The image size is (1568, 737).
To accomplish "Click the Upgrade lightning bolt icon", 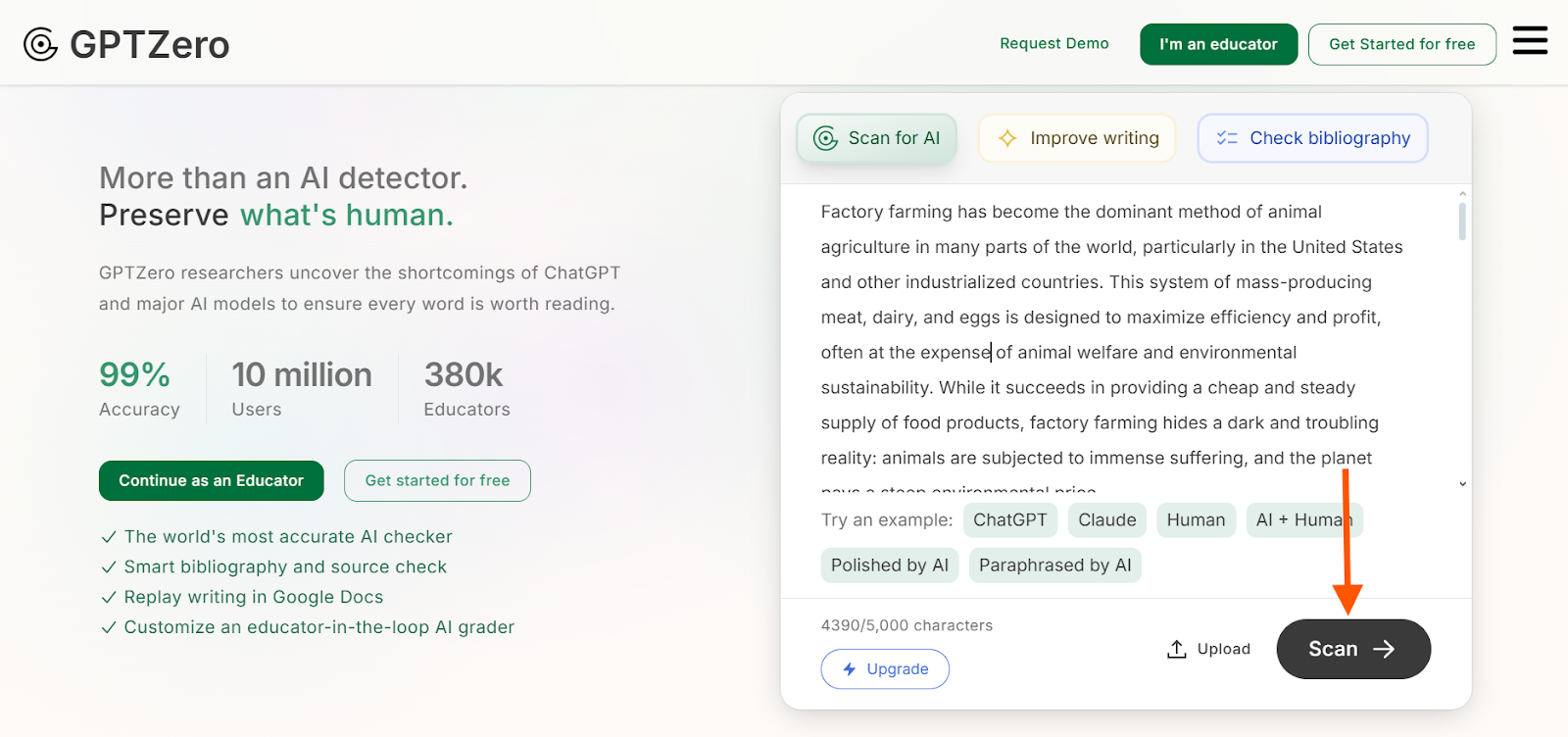I will (x=850, y=669).
